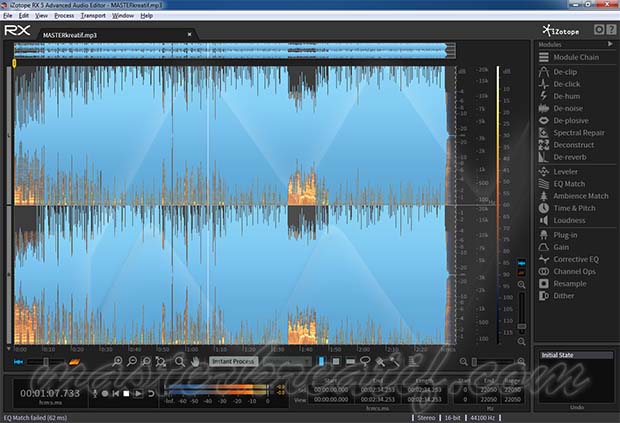Click the zoom out time icon
This screenshot has height=423, width=620.
point(132,361)
